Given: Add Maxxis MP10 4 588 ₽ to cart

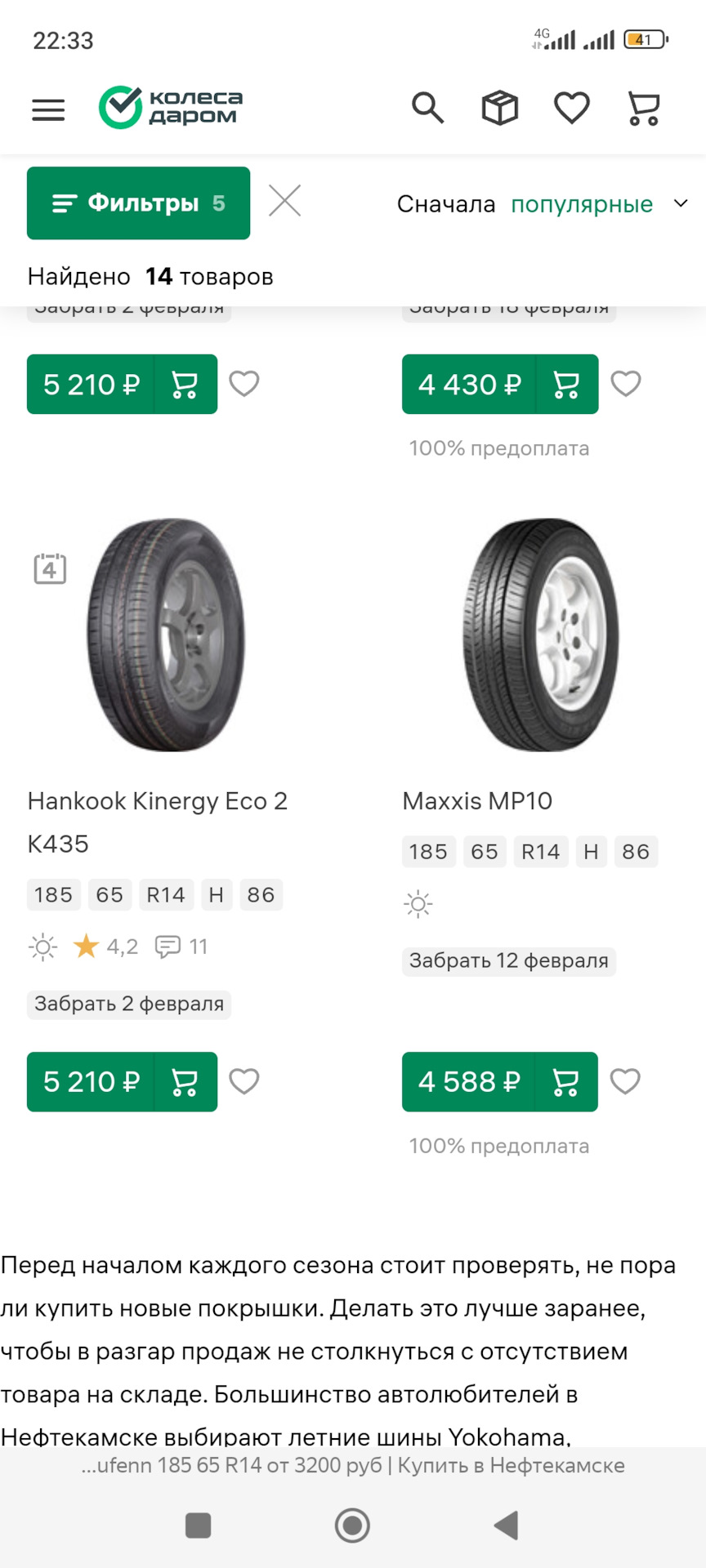Looking at the screenshot, I should [565, 1082].
